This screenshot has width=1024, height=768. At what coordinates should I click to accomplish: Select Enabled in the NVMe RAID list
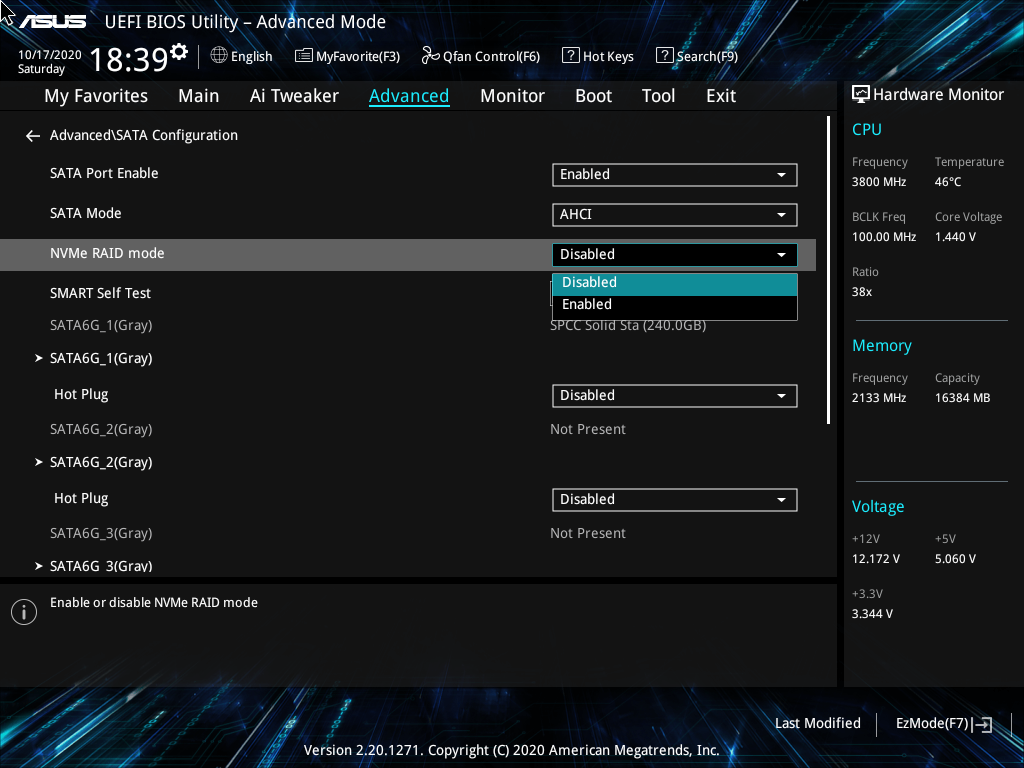click(675, 305)
